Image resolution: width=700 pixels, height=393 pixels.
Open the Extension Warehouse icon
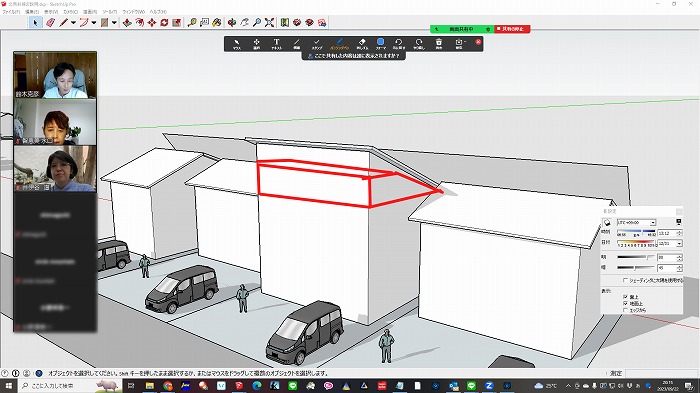coord(297,22)
